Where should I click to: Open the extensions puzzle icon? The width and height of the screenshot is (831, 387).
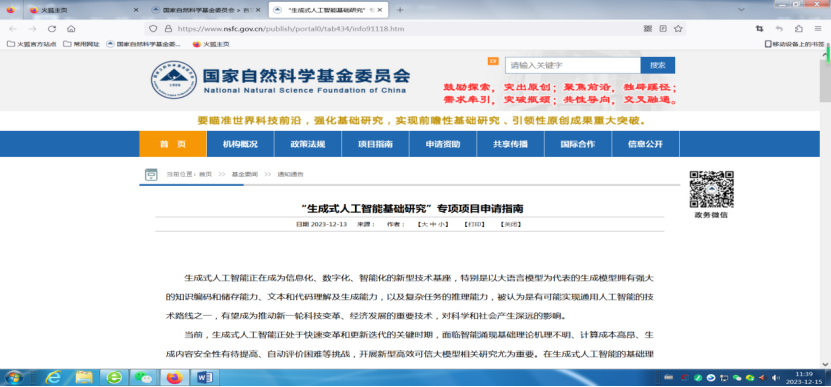(799, 29)
